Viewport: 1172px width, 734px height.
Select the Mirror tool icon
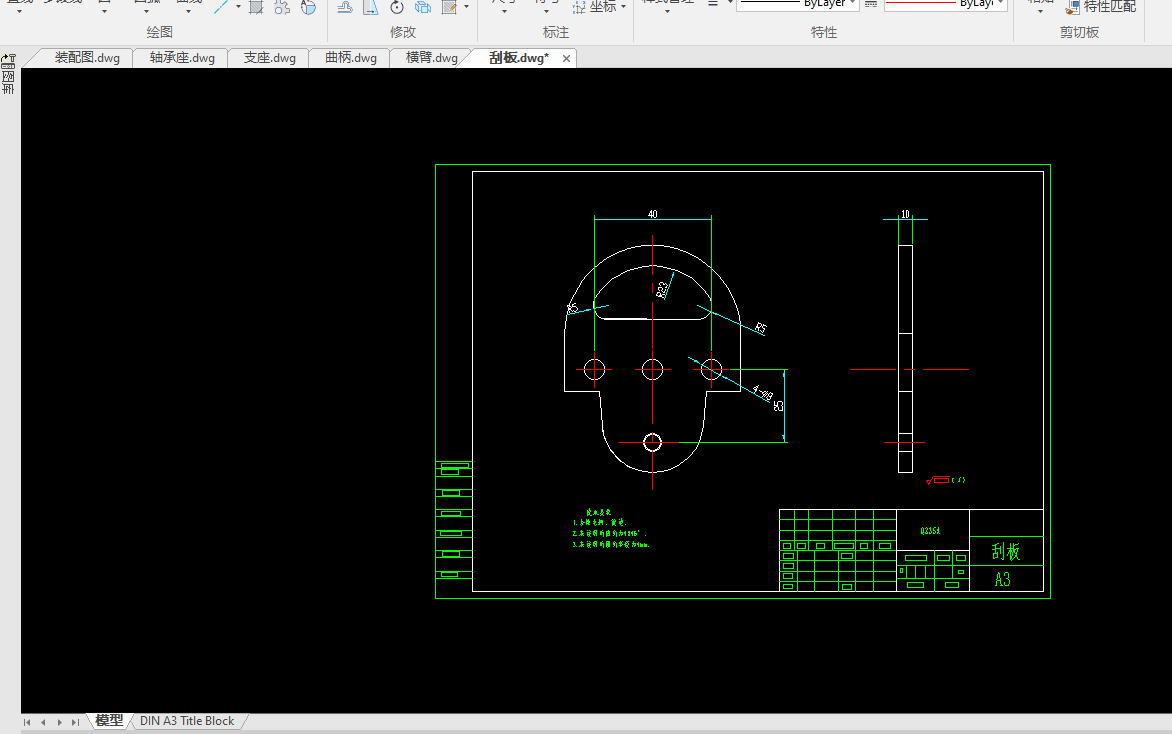[370, 7]
